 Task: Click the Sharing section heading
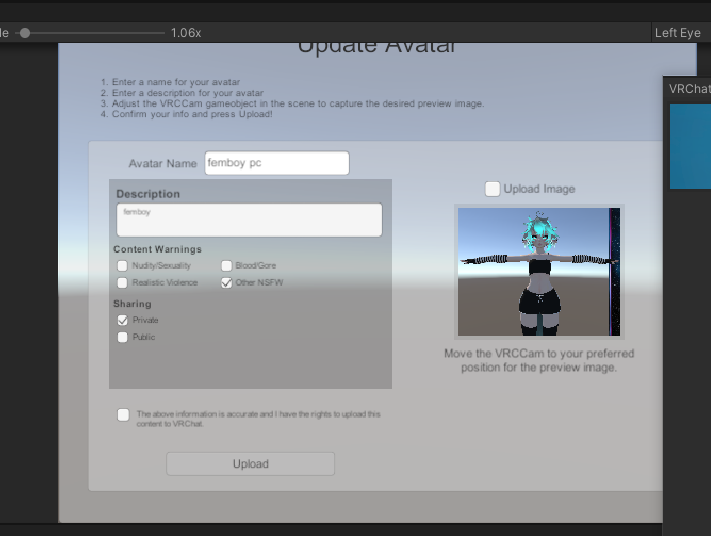[132, 304]
